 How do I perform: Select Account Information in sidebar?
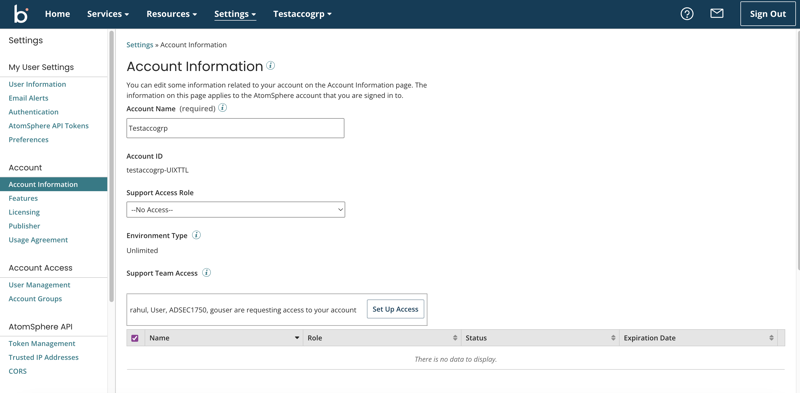point(54,184)
